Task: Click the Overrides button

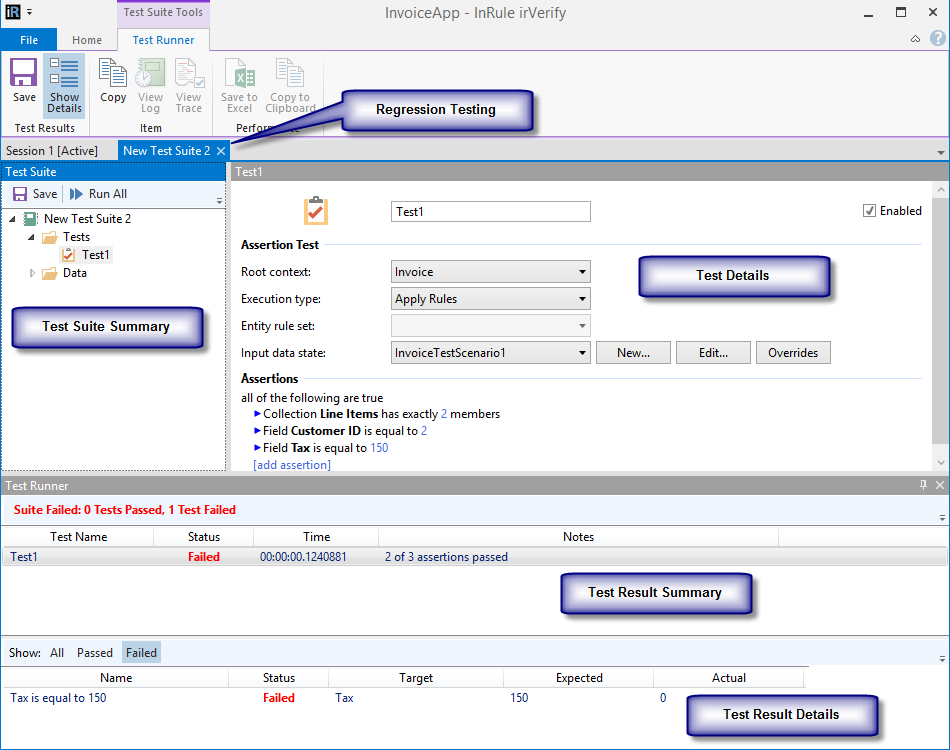Action: pyautogui.click(x=793, y=353)
